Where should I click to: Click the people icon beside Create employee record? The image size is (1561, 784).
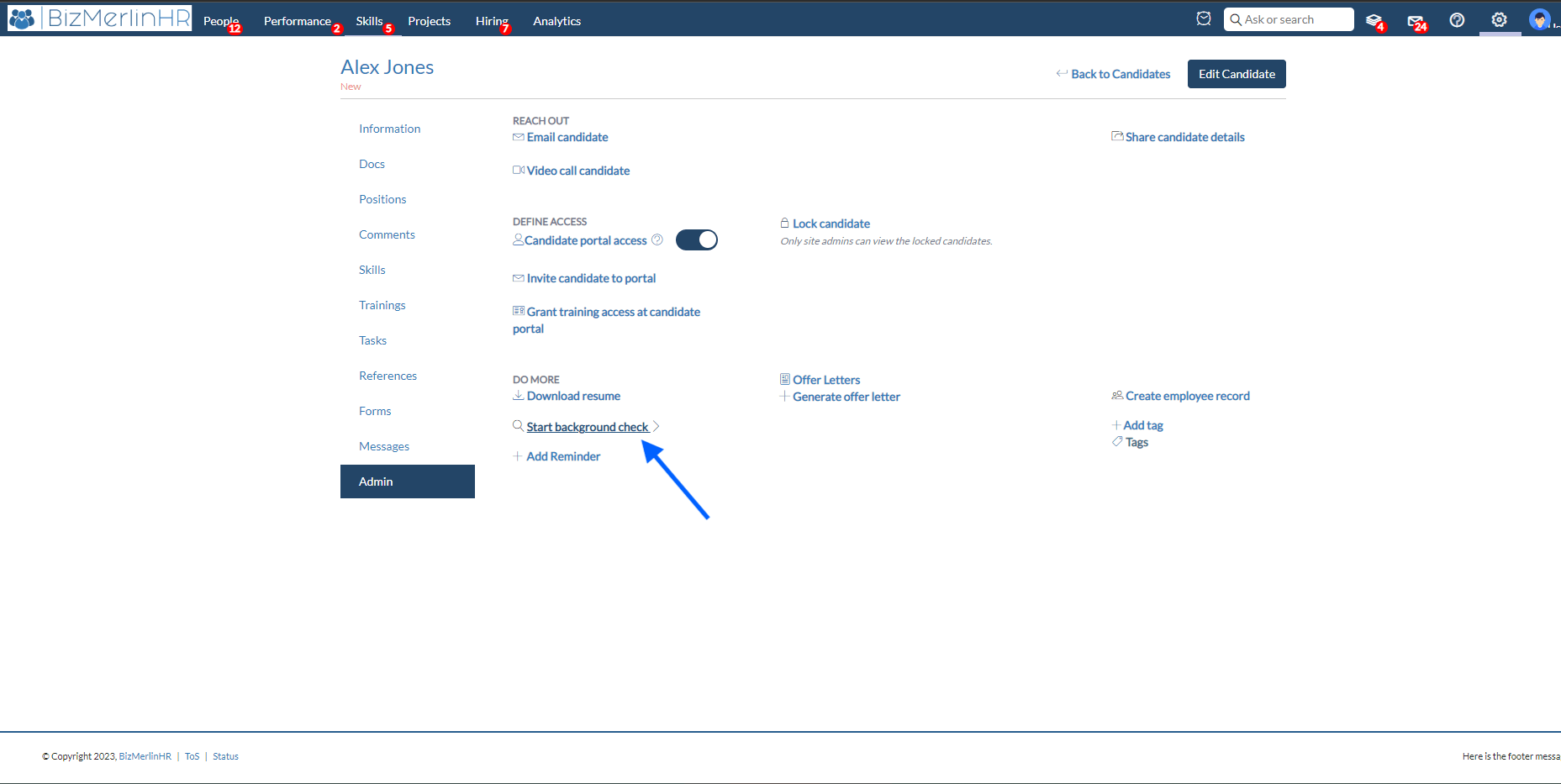pyautogui.click(x=1117, y=395)
